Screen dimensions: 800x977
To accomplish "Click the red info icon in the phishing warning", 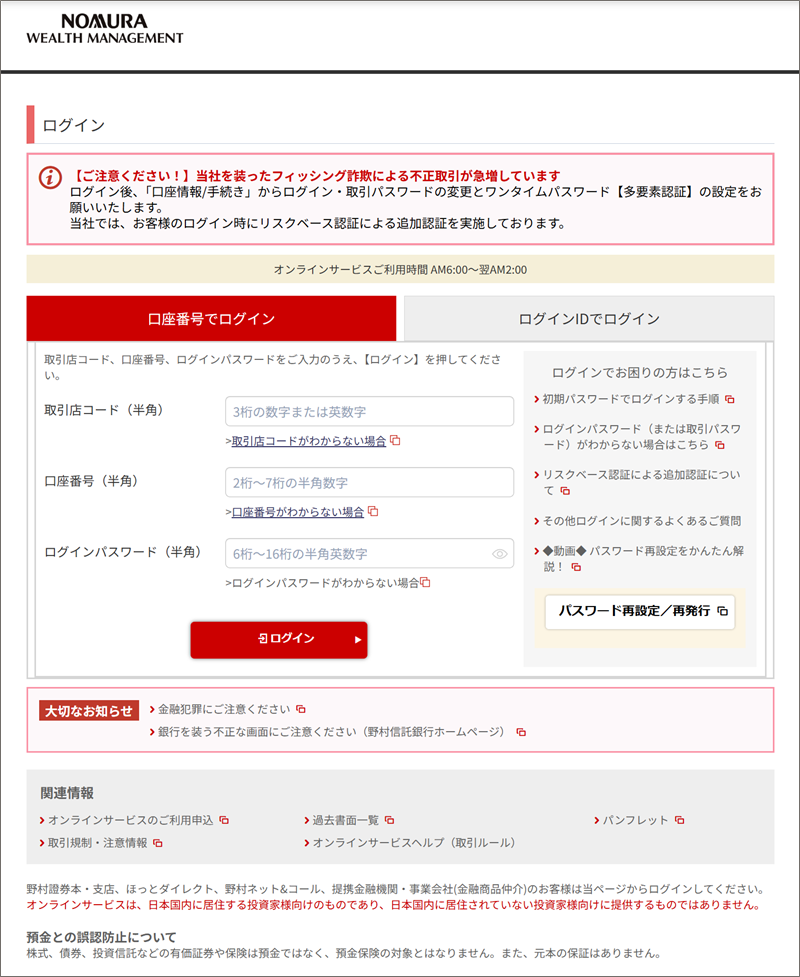I will pos(50,177).
